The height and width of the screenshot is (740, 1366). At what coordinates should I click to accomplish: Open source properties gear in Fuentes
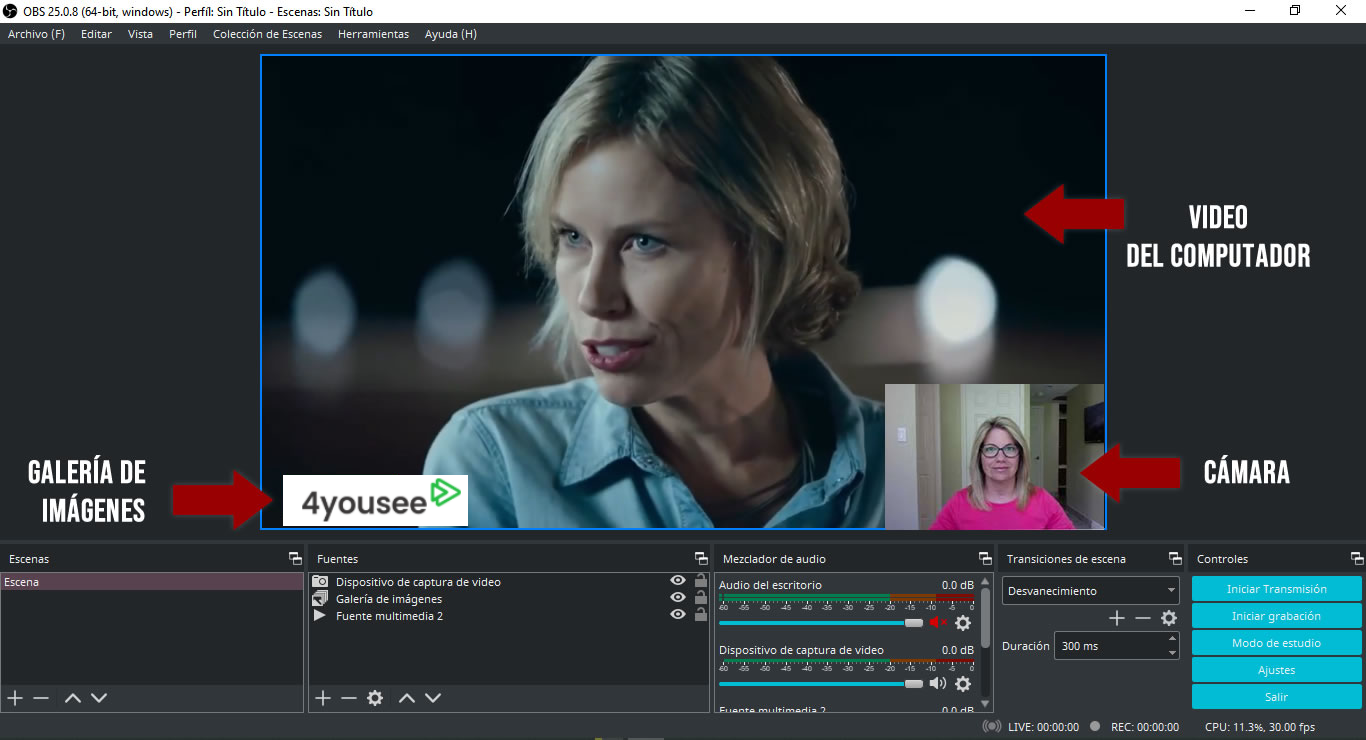coord(375,698)
